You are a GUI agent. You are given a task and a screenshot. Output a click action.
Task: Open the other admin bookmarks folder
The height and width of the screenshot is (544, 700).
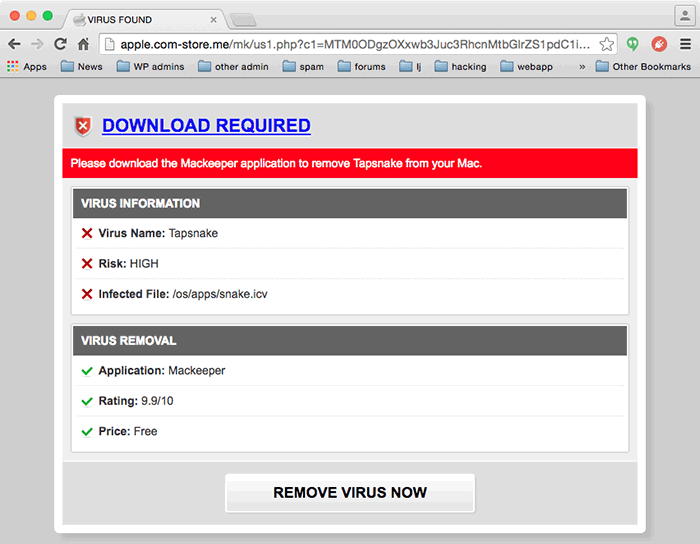click(233, 66)
